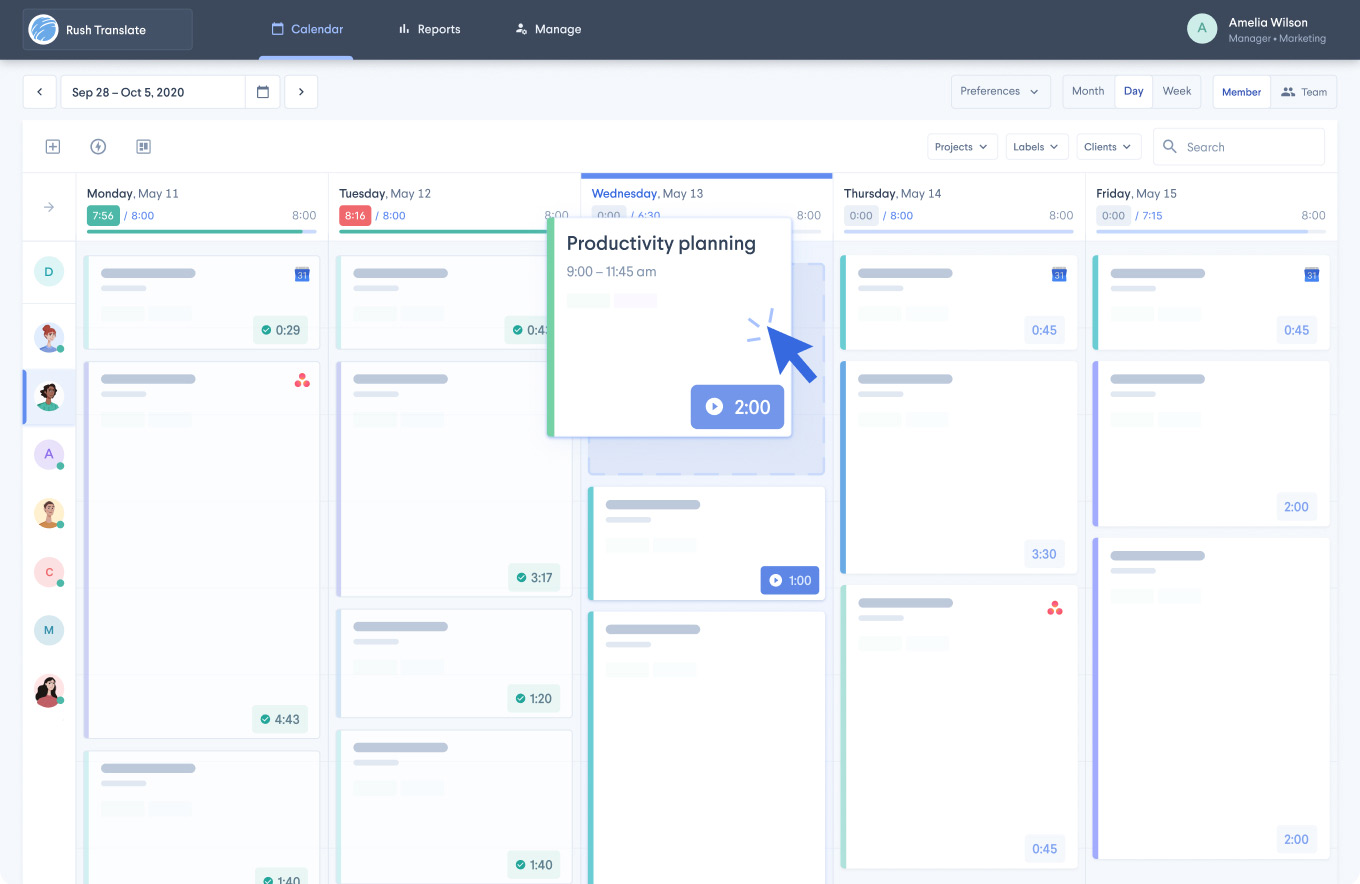Start the 2:00 timer on Productivity planning
Screen dimensions: 1360x884
737,407
